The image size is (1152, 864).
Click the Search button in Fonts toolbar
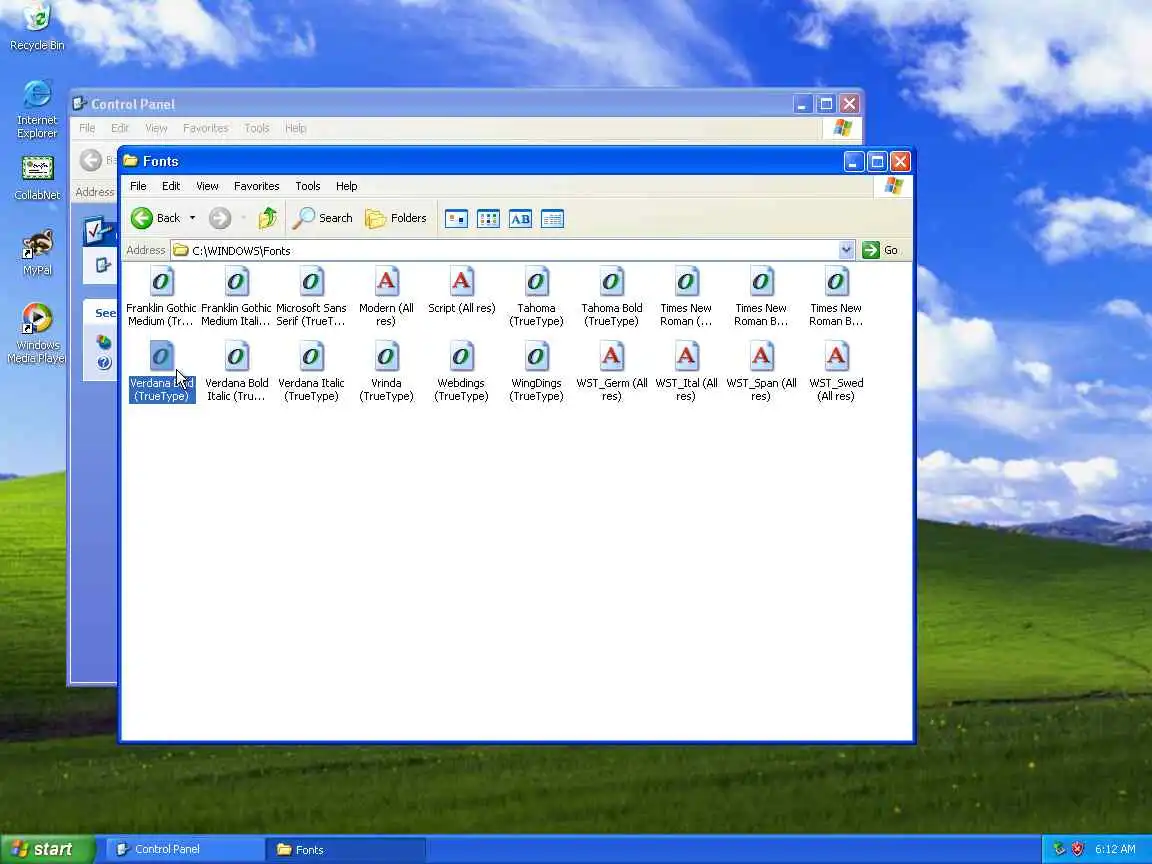(323, 218)
